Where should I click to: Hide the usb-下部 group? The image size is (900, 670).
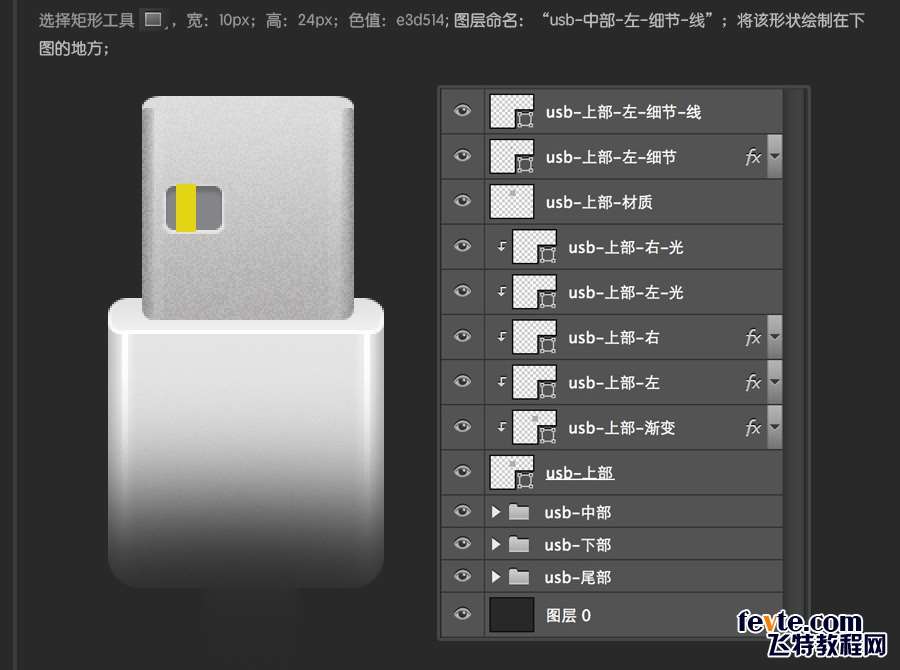click(462, 544)
